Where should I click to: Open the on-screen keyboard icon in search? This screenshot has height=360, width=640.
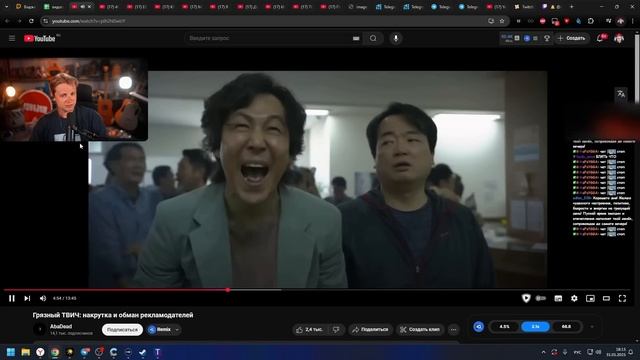click(x=356, y=38)
